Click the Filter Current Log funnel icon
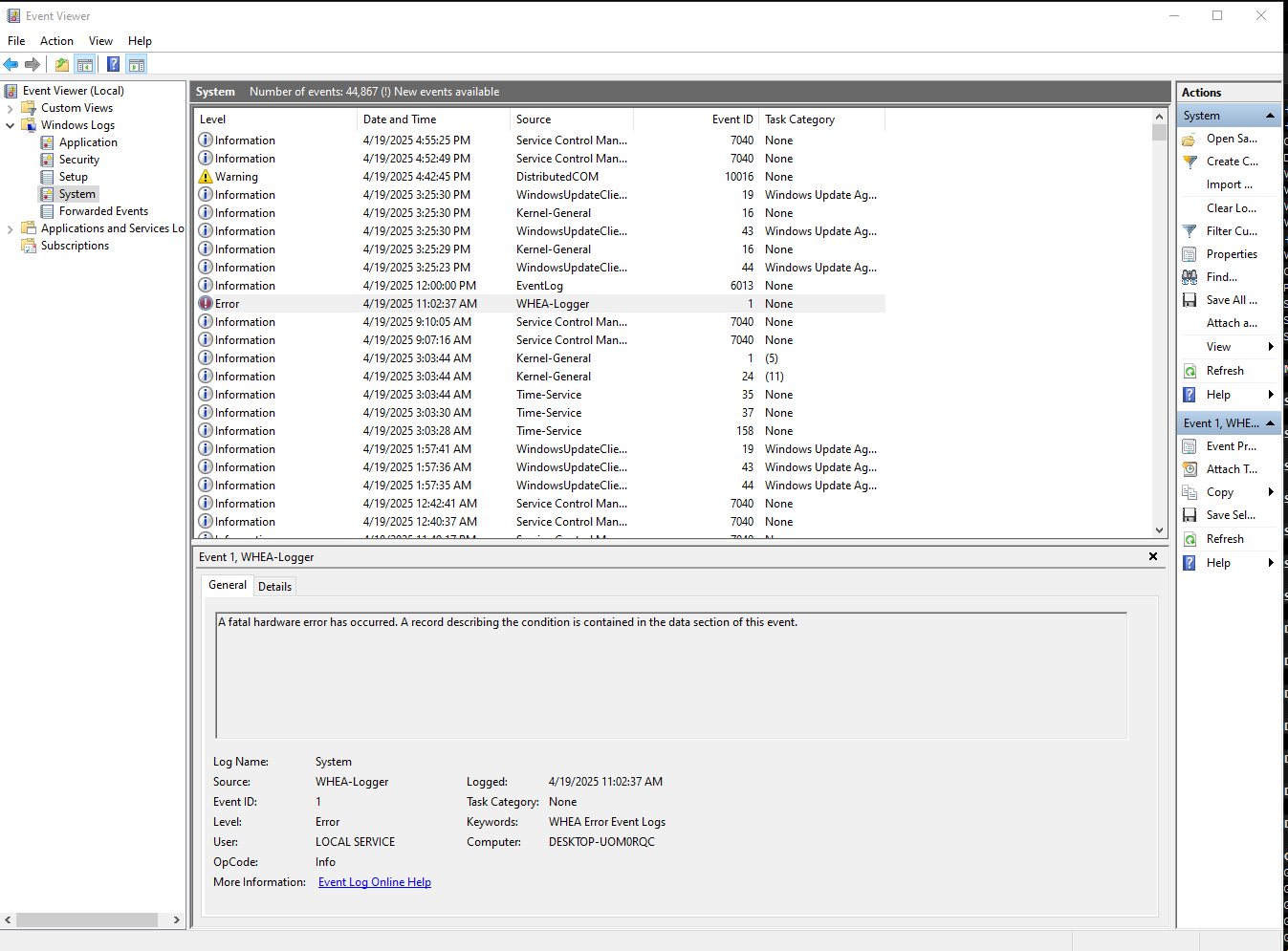 tap(1190, 231)
